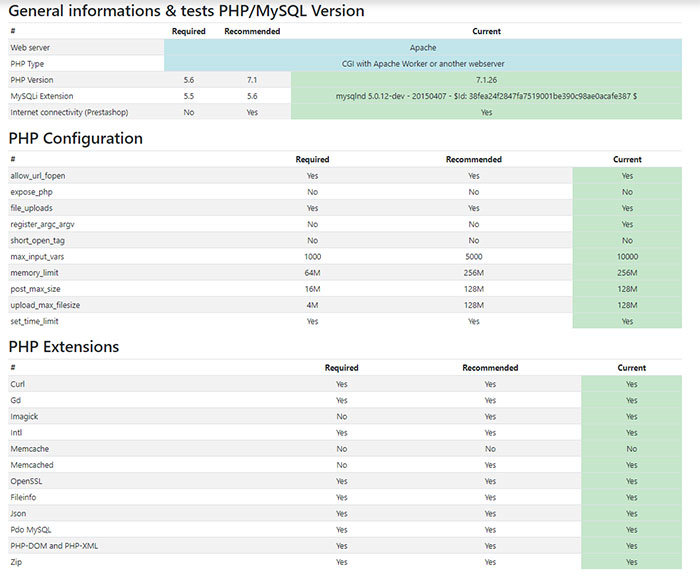Click 'CGI with Apache Worker or another webserver'
Viewport: 700px width, 576px height.
point(423,64)
